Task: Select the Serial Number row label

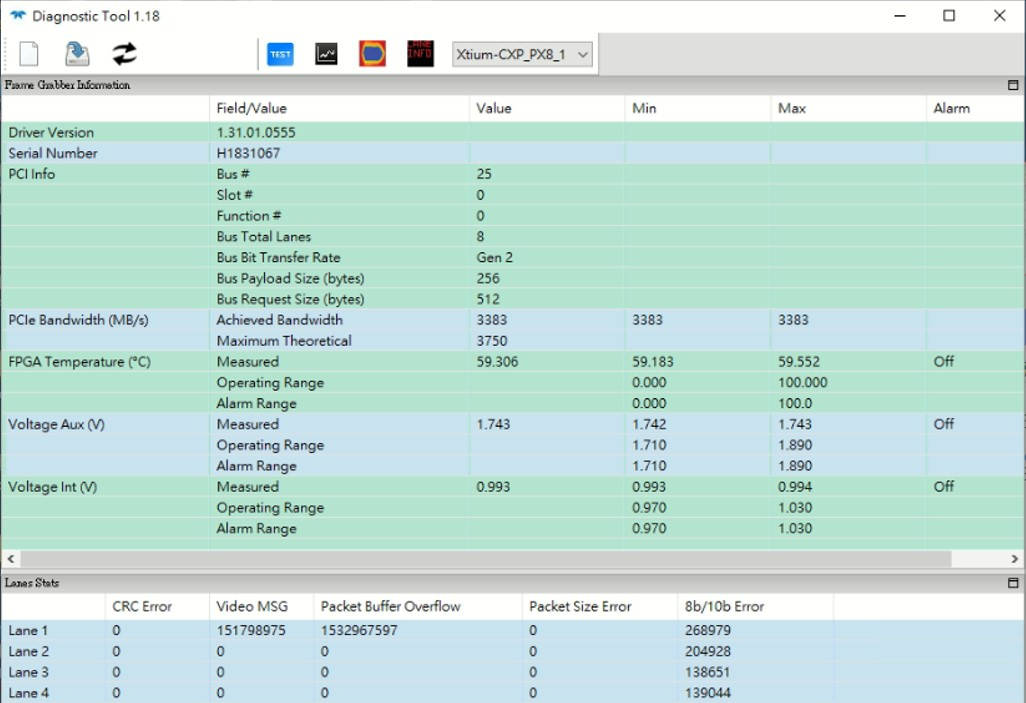Action: coord(52,153)
